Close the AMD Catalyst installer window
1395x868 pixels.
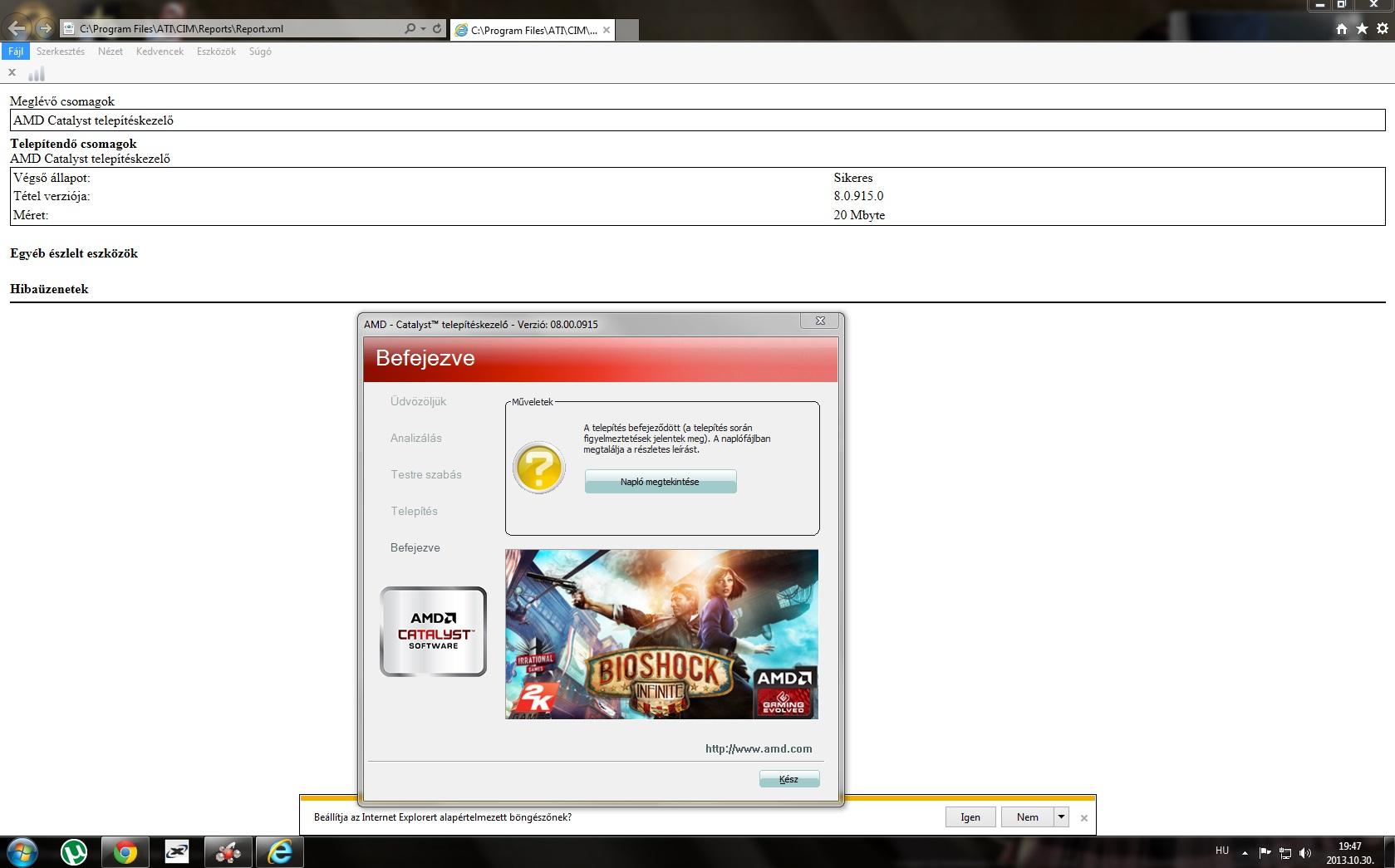[x=820, y=321]
